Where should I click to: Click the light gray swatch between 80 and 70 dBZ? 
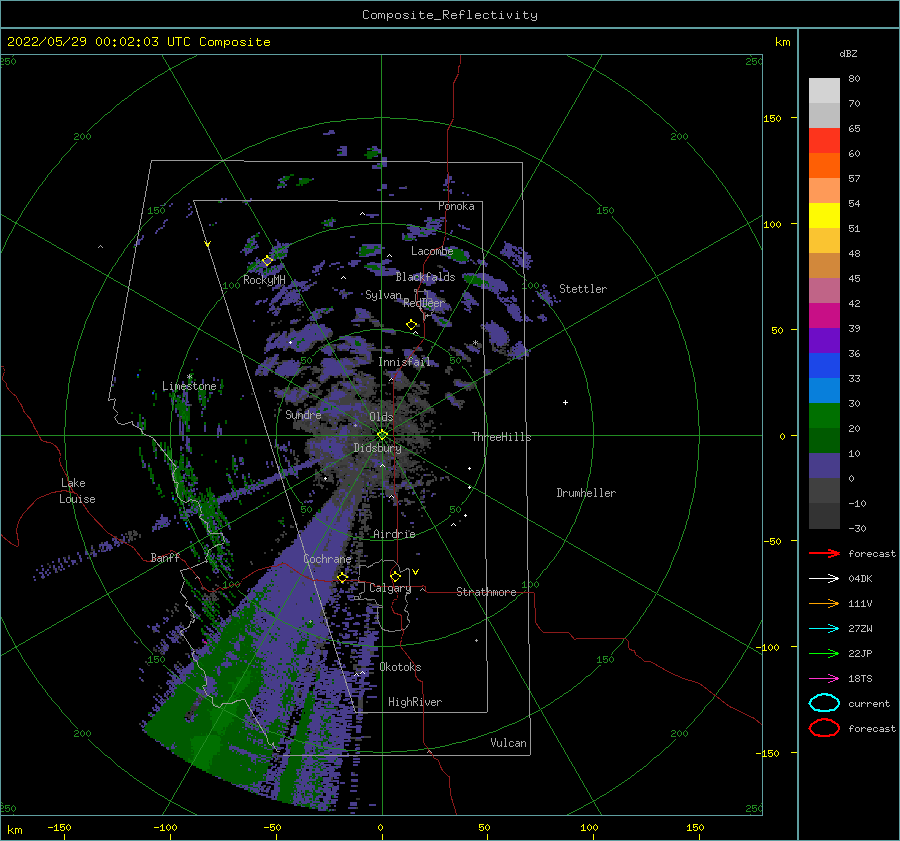tap(824, 91)
